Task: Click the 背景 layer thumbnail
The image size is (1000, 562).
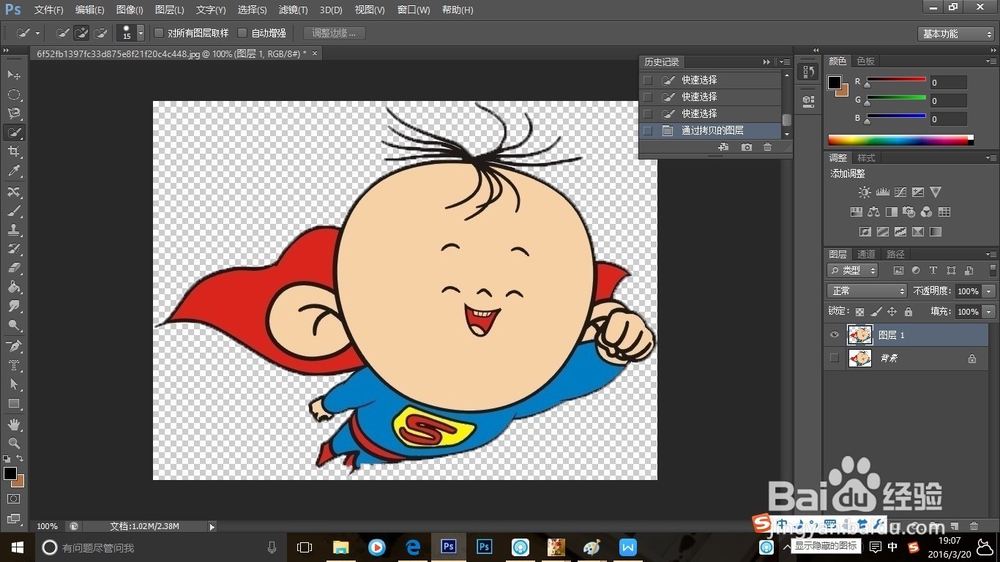Action: [860, 359]
